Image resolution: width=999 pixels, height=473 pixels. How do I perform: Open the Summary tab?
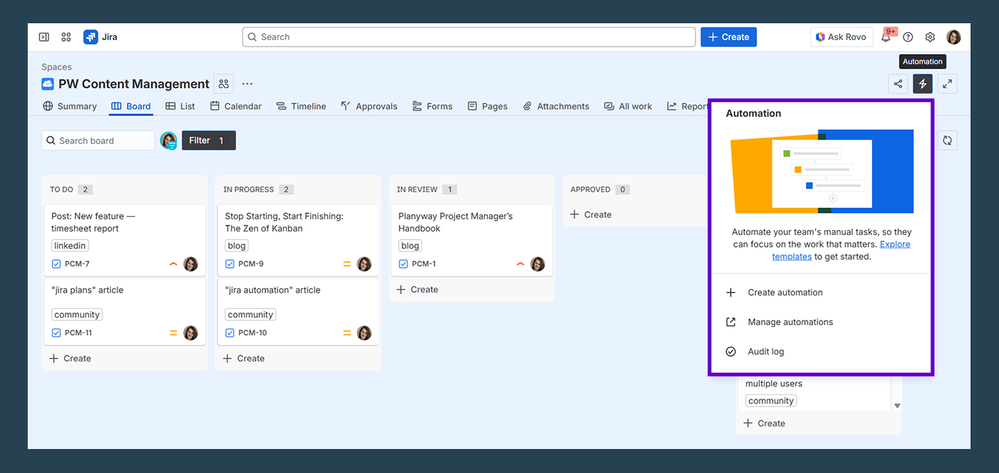69,106
